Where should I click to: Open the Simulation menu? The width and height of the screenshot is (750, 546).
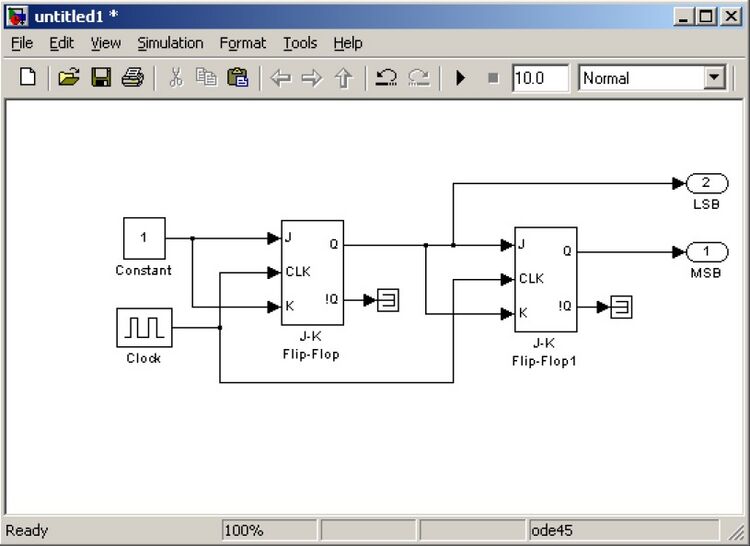point(170,43)
